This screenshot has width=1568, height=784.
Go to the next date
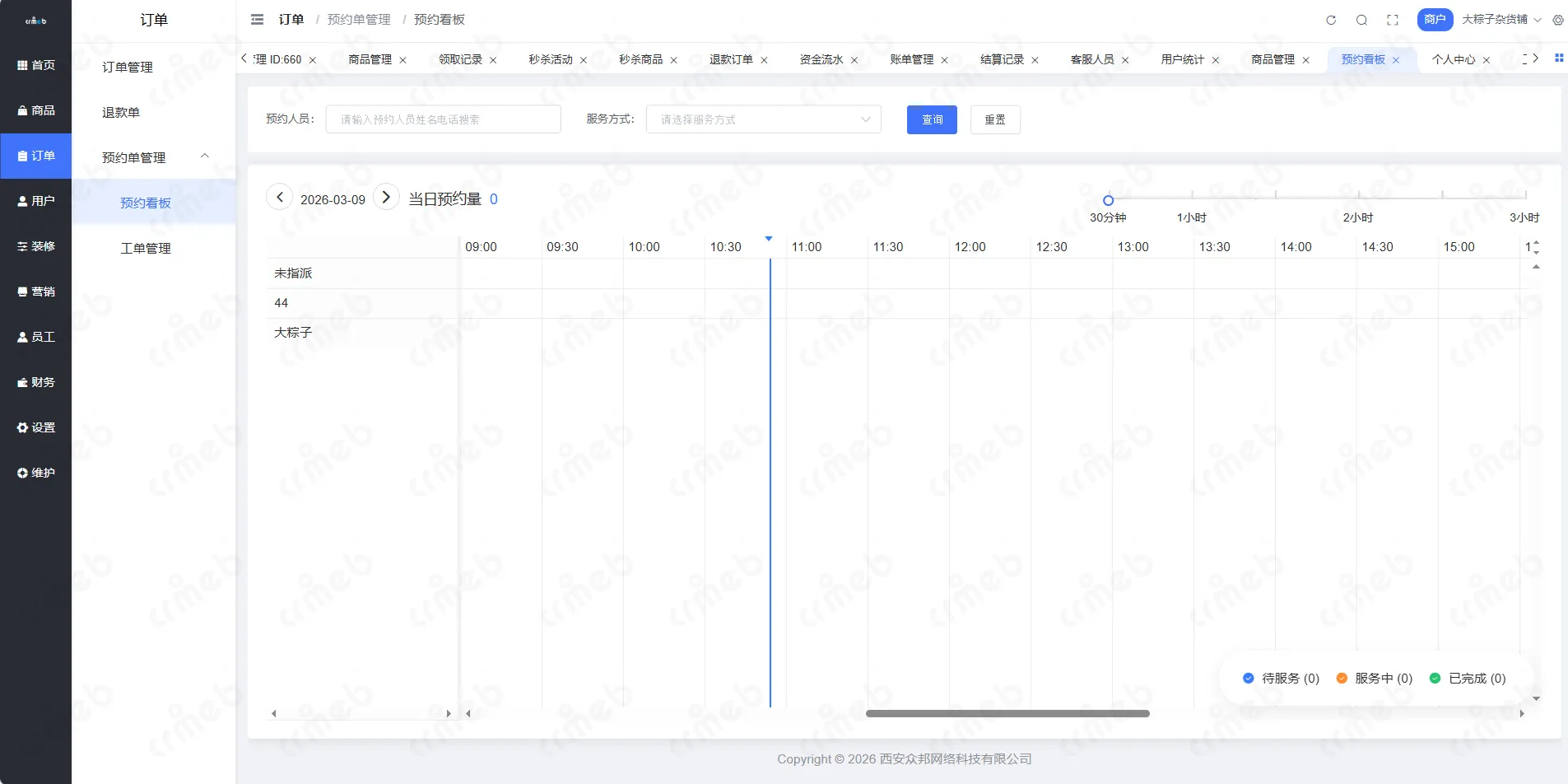(386, 197)
